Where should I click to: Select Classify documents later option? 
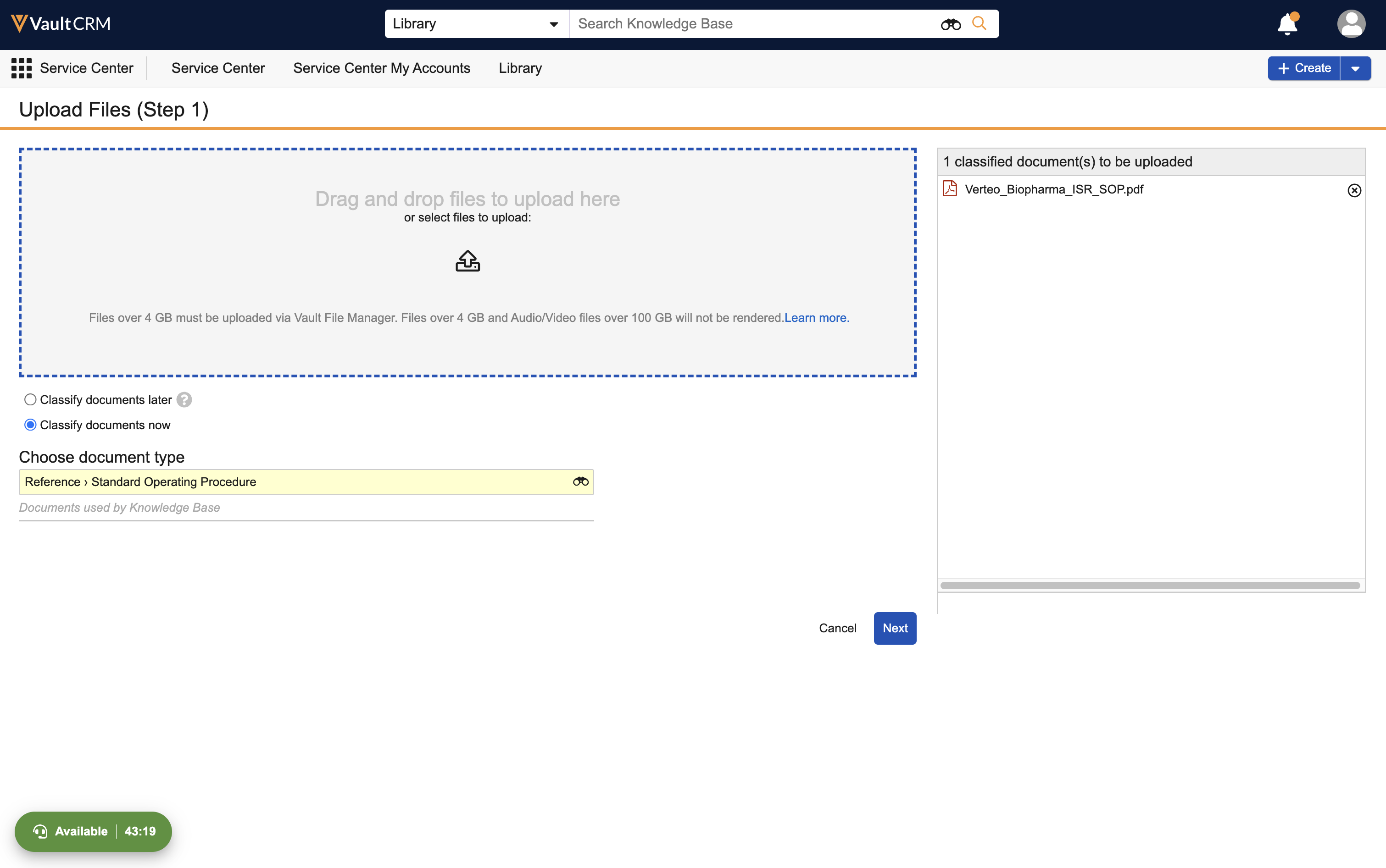pyautogui.click(x=30, y=399)
